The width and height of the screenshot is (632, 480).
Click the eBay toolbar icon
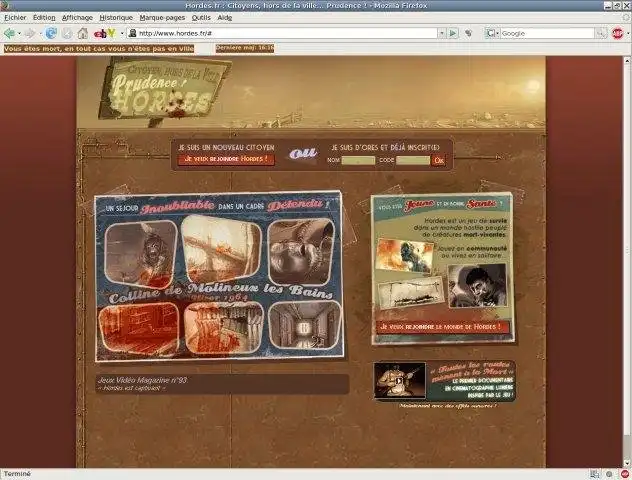pos(100,34)
